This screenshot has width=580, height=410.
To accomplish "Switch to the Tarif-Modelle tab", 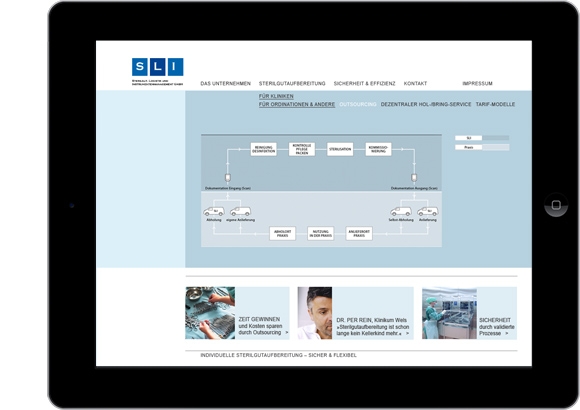I will (x=495, y=104).
